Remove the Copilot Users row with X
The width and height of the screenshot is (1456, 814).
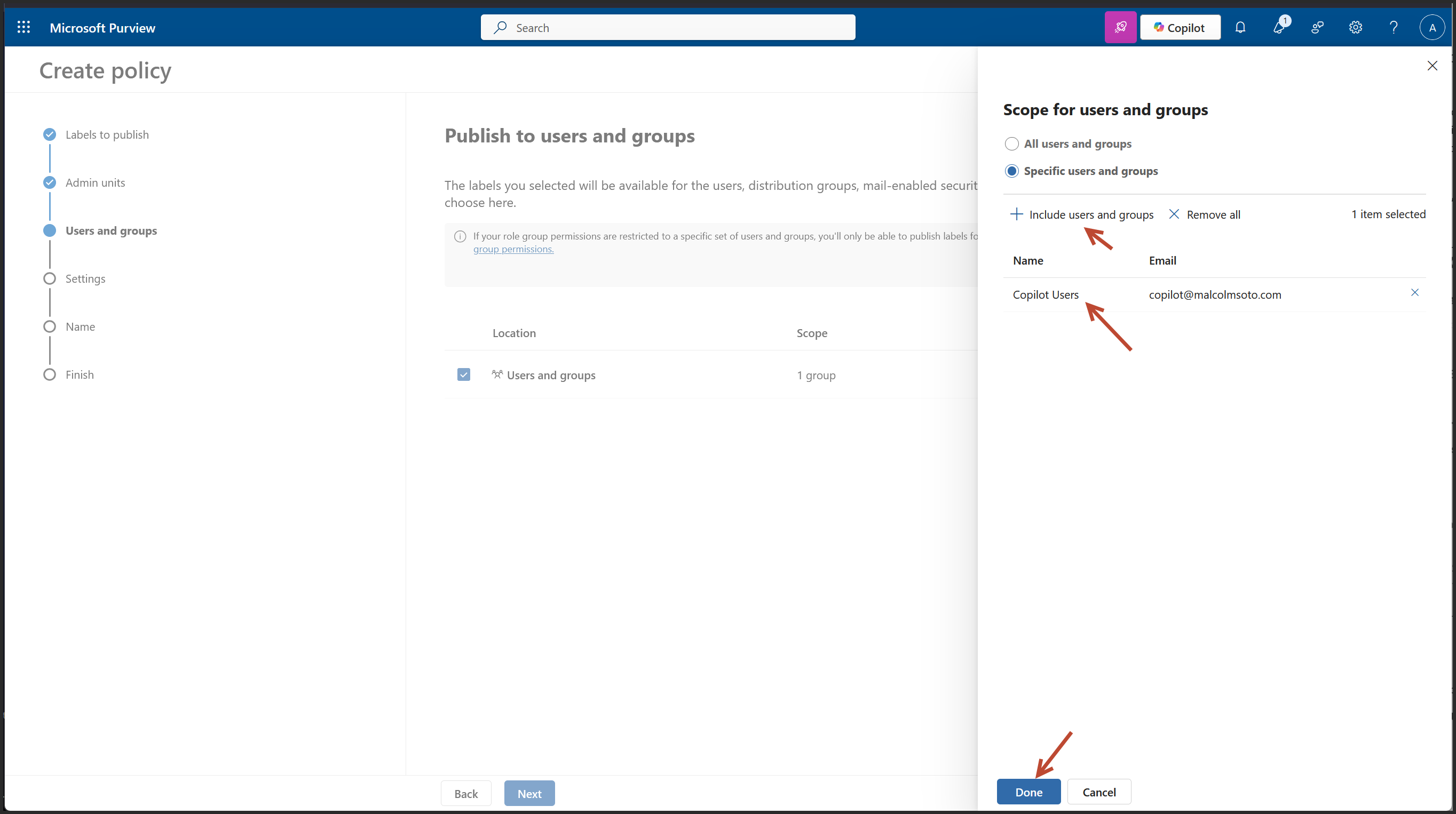point(1415,292)
